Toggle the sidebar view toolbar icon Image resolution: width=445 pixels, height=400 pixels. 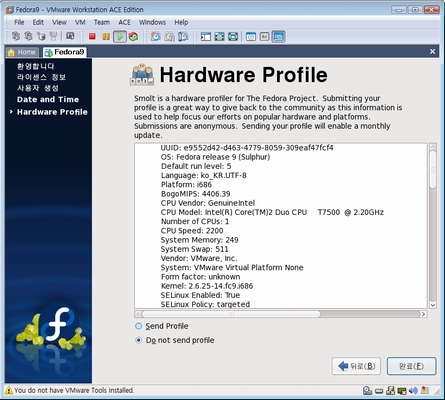pyautogui.click(x=206, y=36)
